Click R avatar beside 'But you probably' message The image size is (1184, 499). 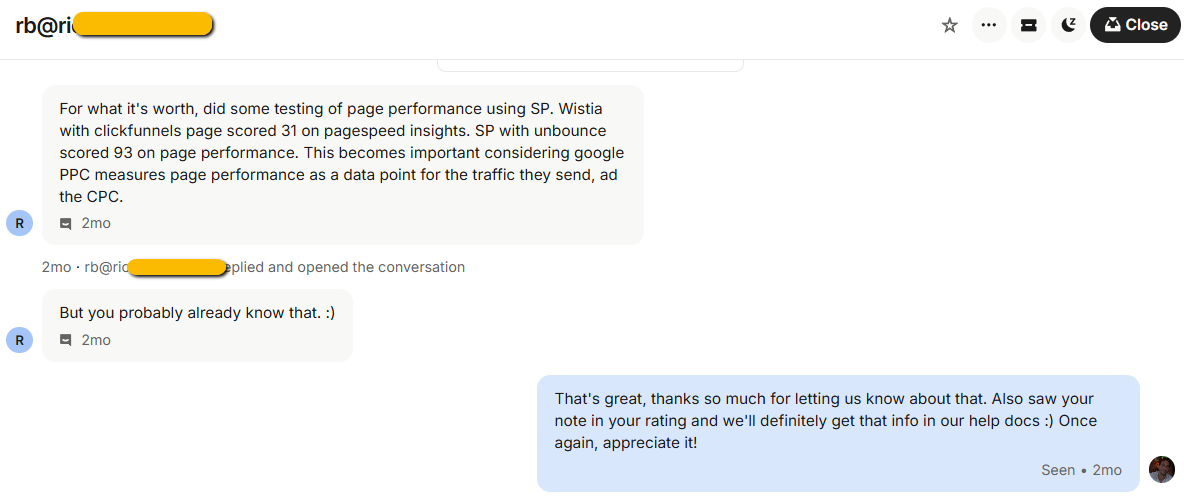19,340
